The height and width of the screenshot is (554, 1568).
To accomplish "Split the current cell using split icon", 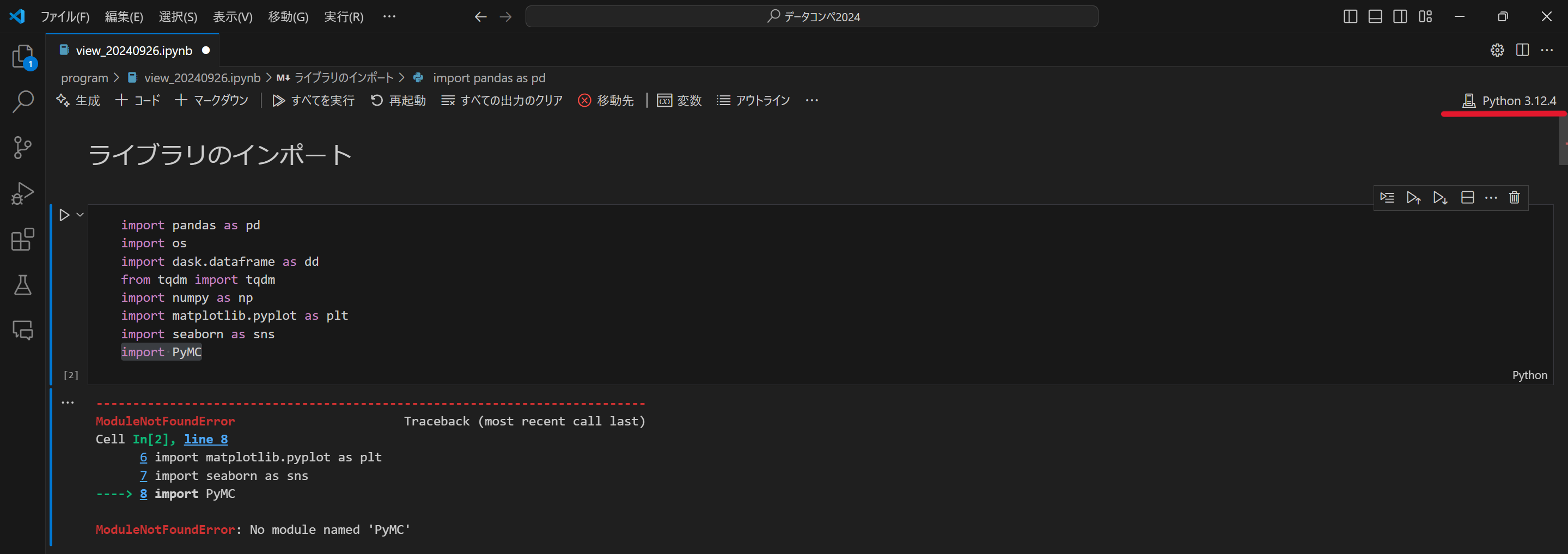I will coord(1467,197).
